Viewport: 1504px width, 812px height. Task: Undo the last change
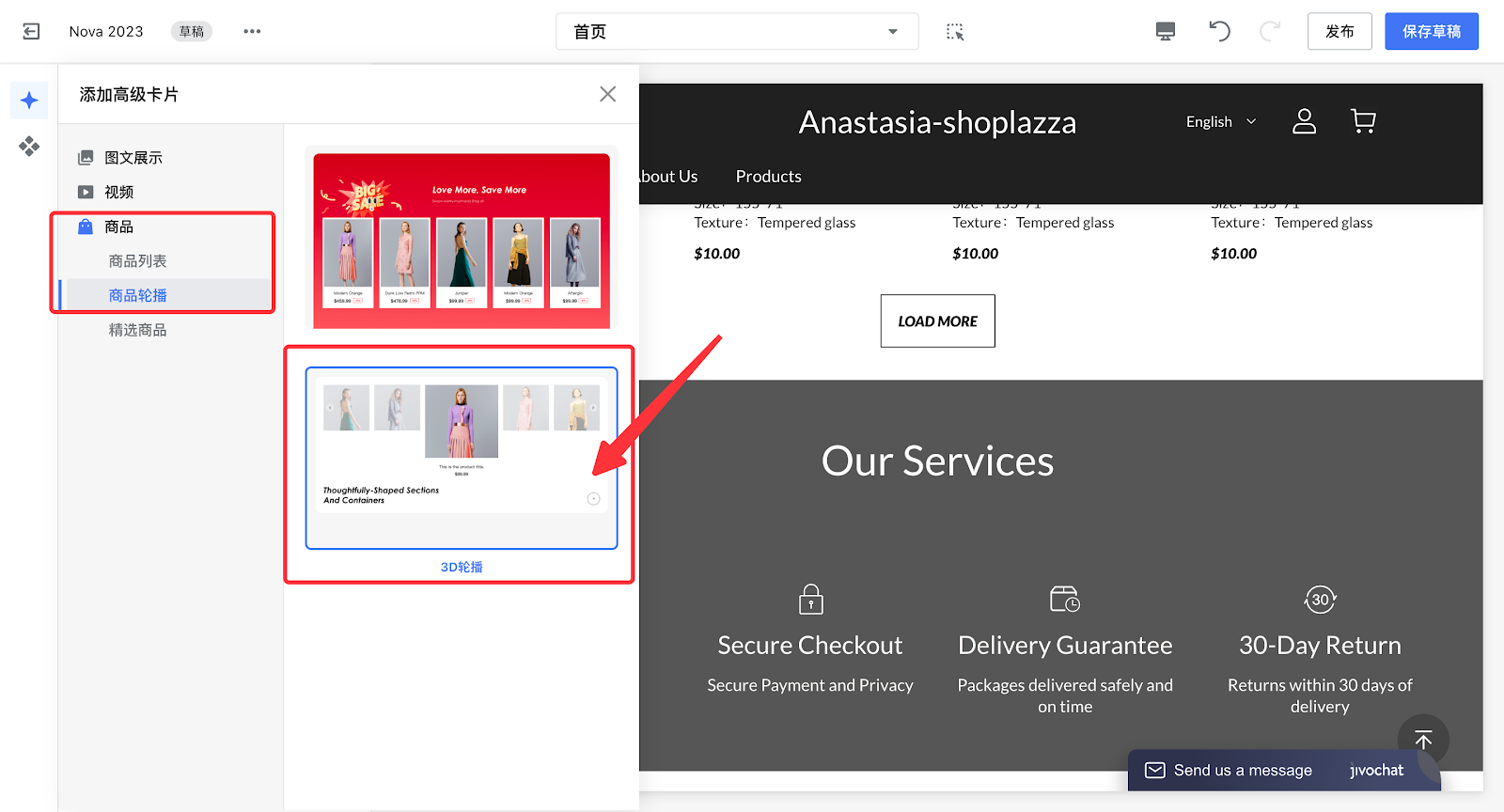pyautogui.click(x=1219, y=31)
